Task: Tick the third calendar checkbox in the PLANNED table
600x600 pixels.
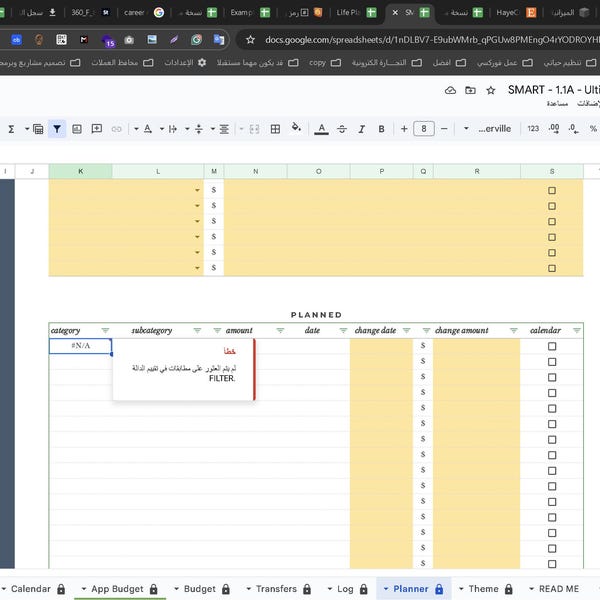Action: [x=552, y=378]
